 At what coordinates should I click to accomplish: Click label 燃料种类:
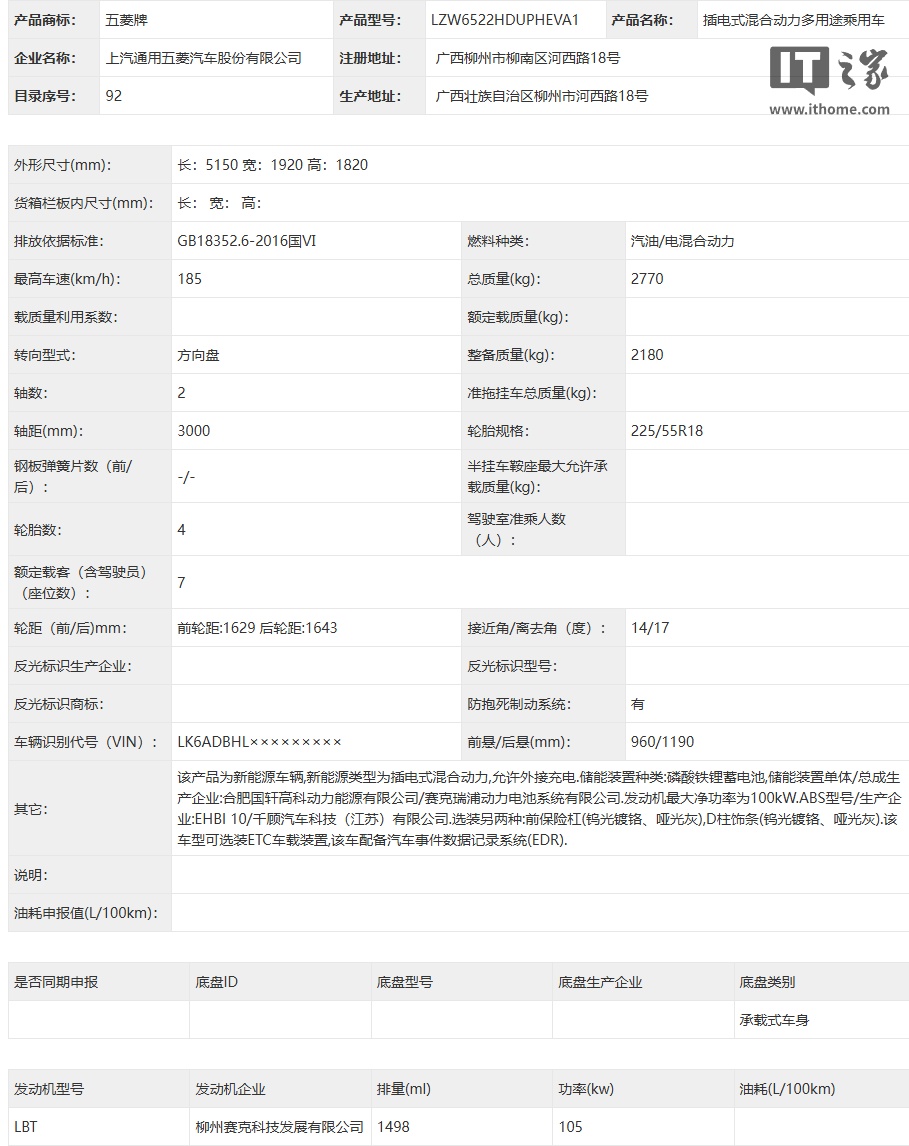498,240
